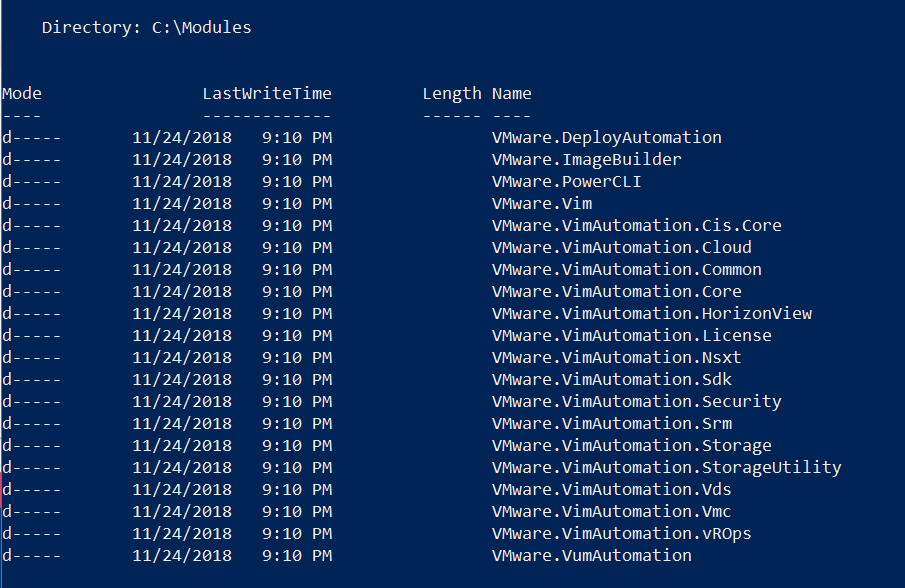Select the VMware.Vim folder name
Screen dimensions: 905x588
point(542,204)
